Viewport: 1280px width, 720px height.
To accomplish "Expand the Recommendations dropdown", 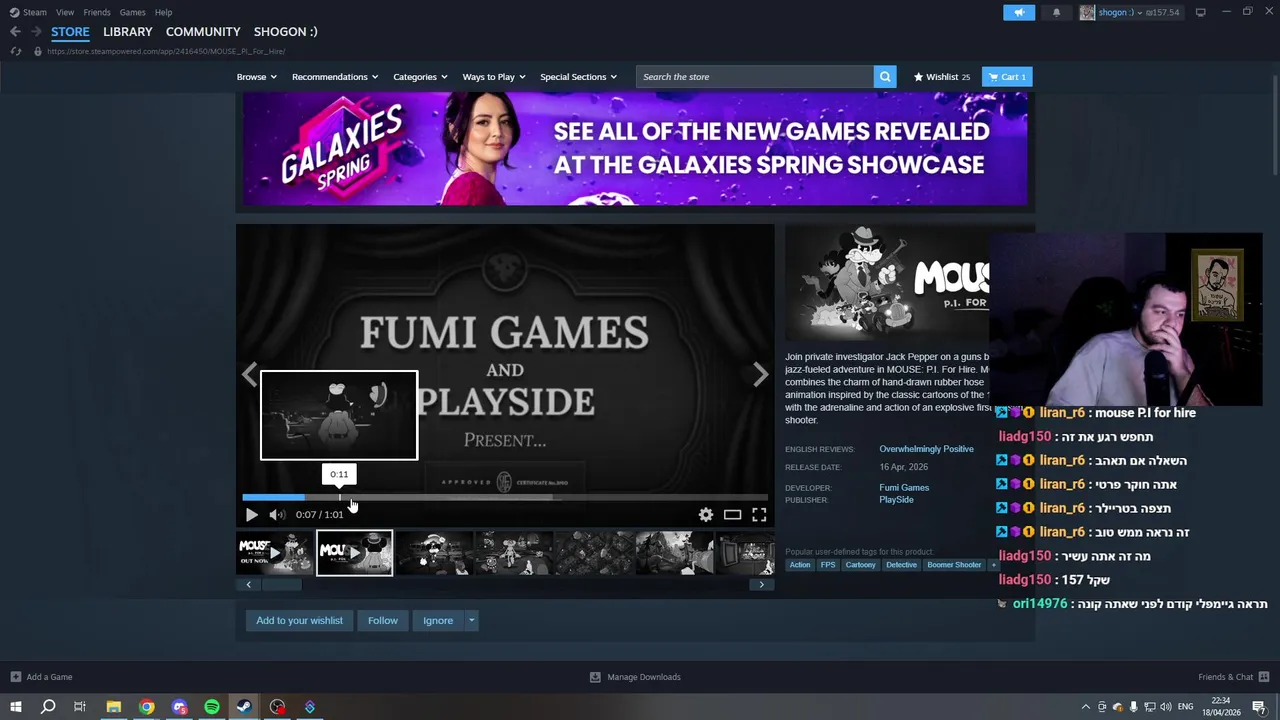I will 335,77.
